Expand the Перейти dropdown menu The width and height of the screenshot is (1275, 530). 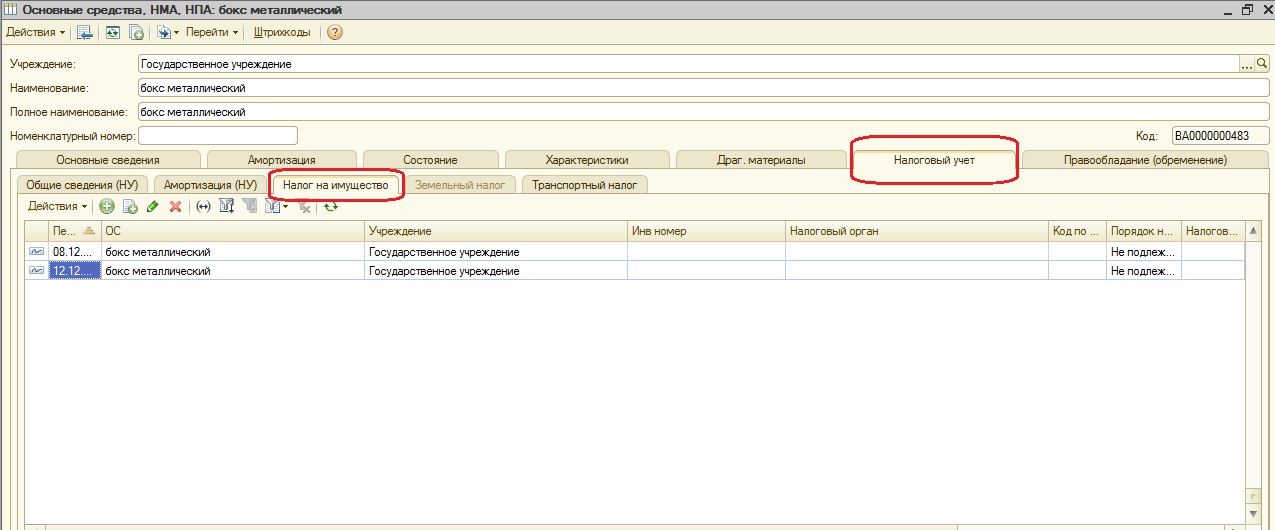tap(212, 32)
